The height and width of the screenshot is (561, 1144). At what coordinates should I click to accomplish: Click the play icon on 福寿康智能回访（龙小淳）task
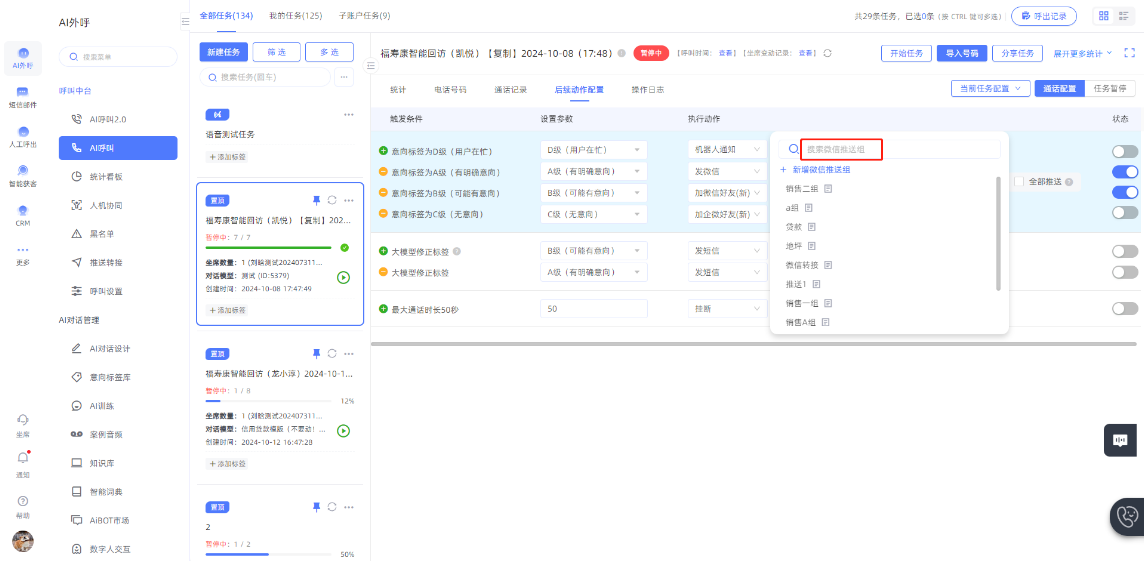[x=343, y=430]
